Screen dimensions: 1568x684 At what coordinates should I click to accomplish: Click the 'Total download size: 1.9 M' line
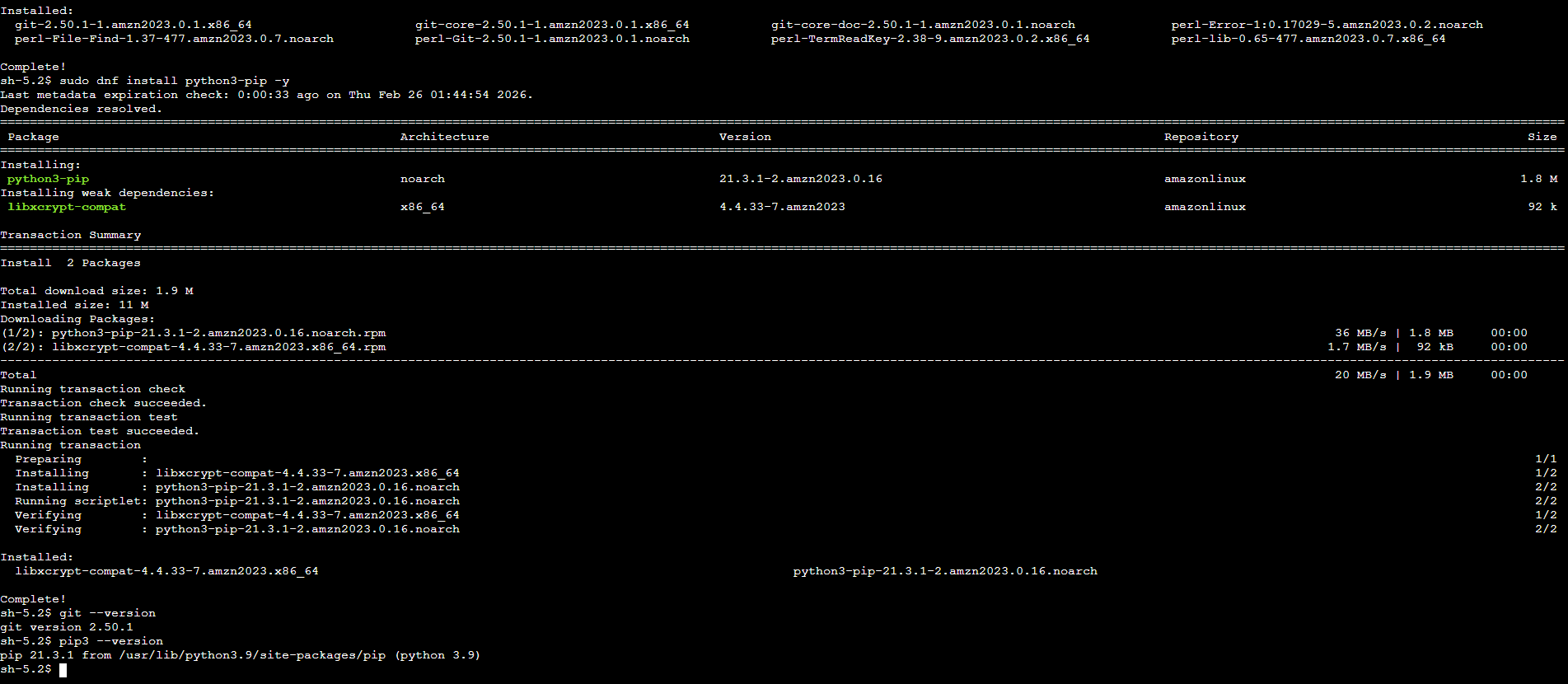[x=96, y=291]
